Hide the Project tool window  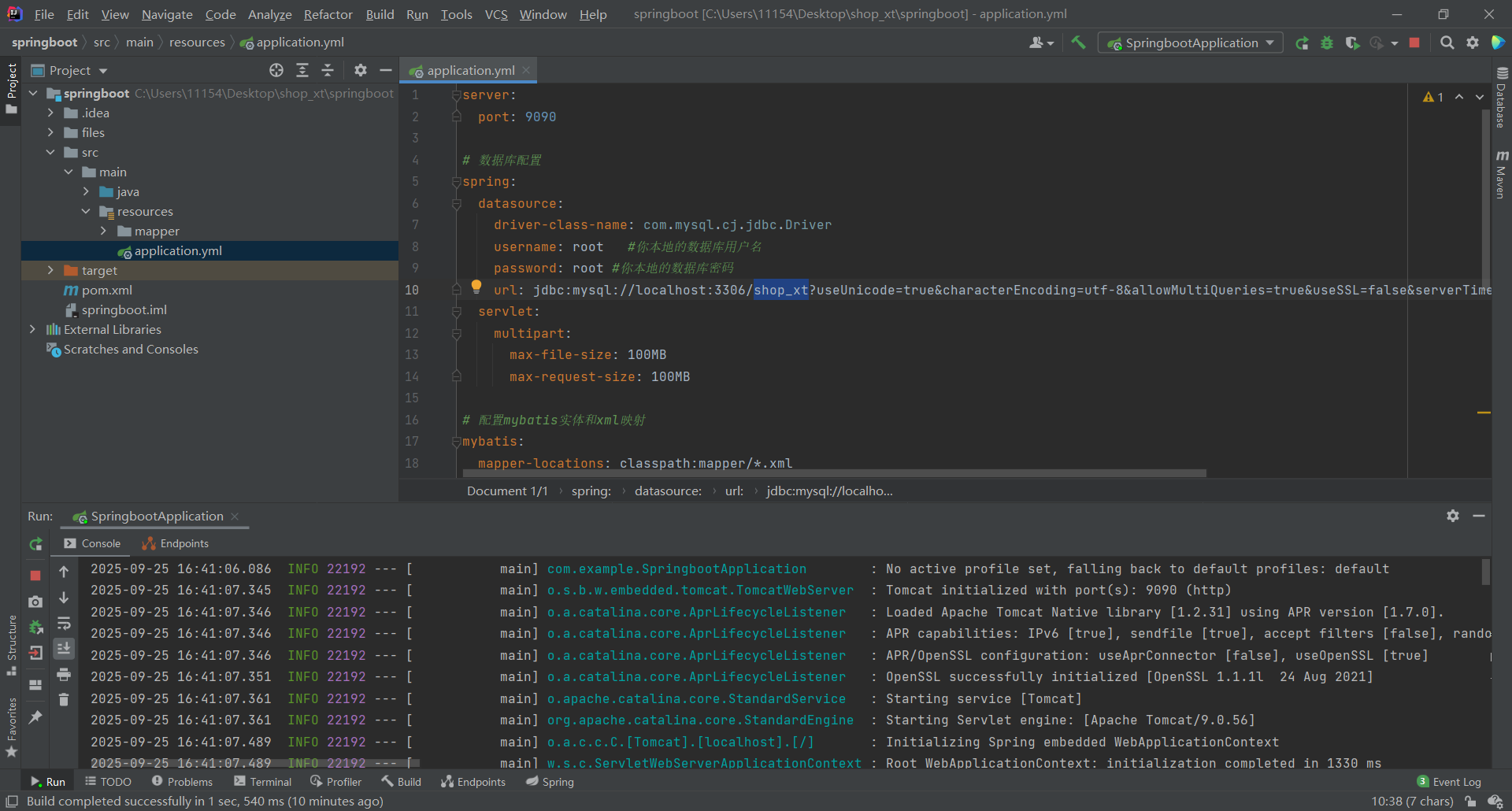point(386,70)
